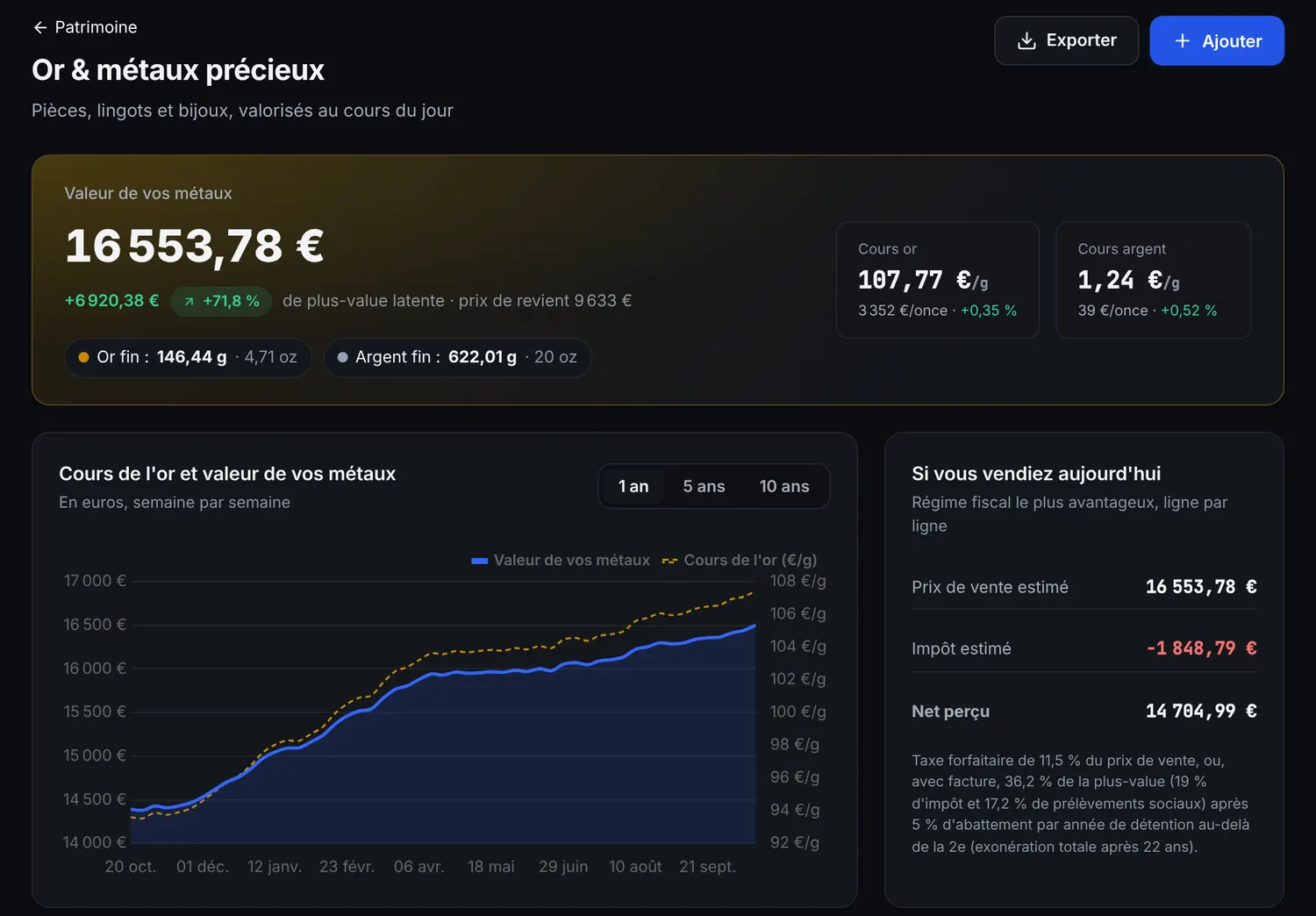This screenshot has width=1316, height=916.
Task: Click 'Prix de vente estimé' row label
Action: point(990,587)
